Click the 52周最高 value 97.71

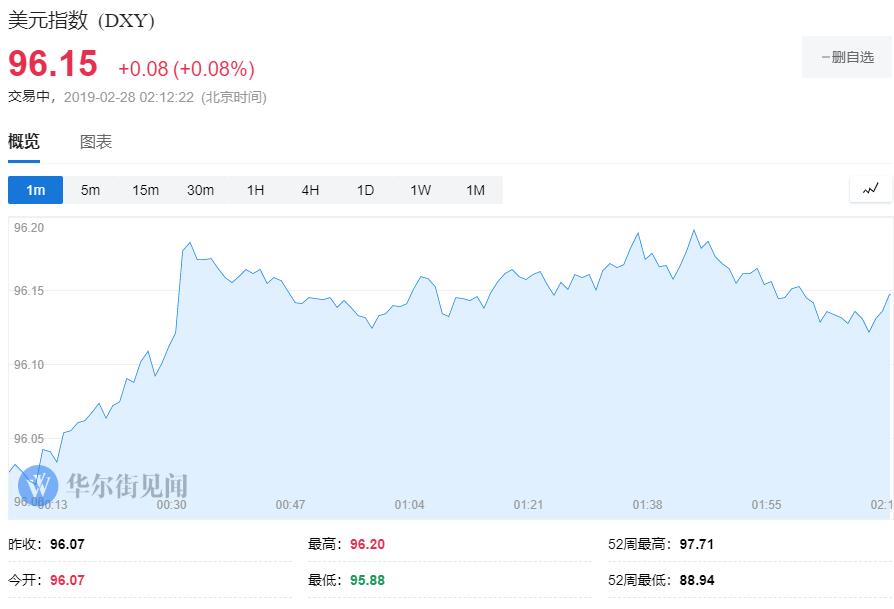pyautogui.click(x=697, y=545)
